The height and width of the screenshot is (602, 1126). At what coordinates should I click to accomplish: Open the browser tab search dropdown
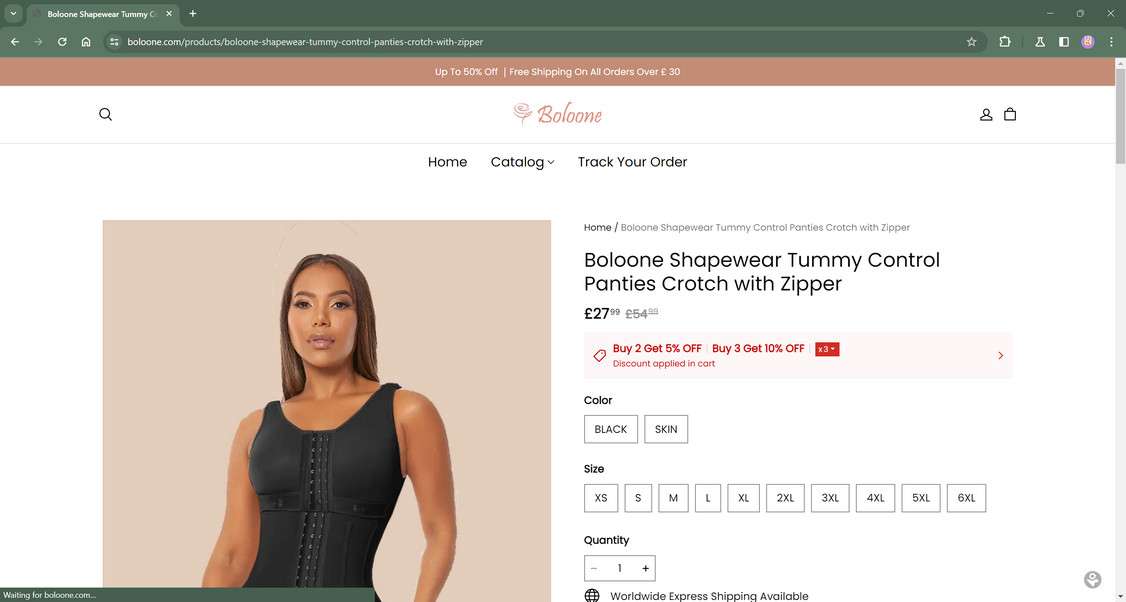point(14,14)
